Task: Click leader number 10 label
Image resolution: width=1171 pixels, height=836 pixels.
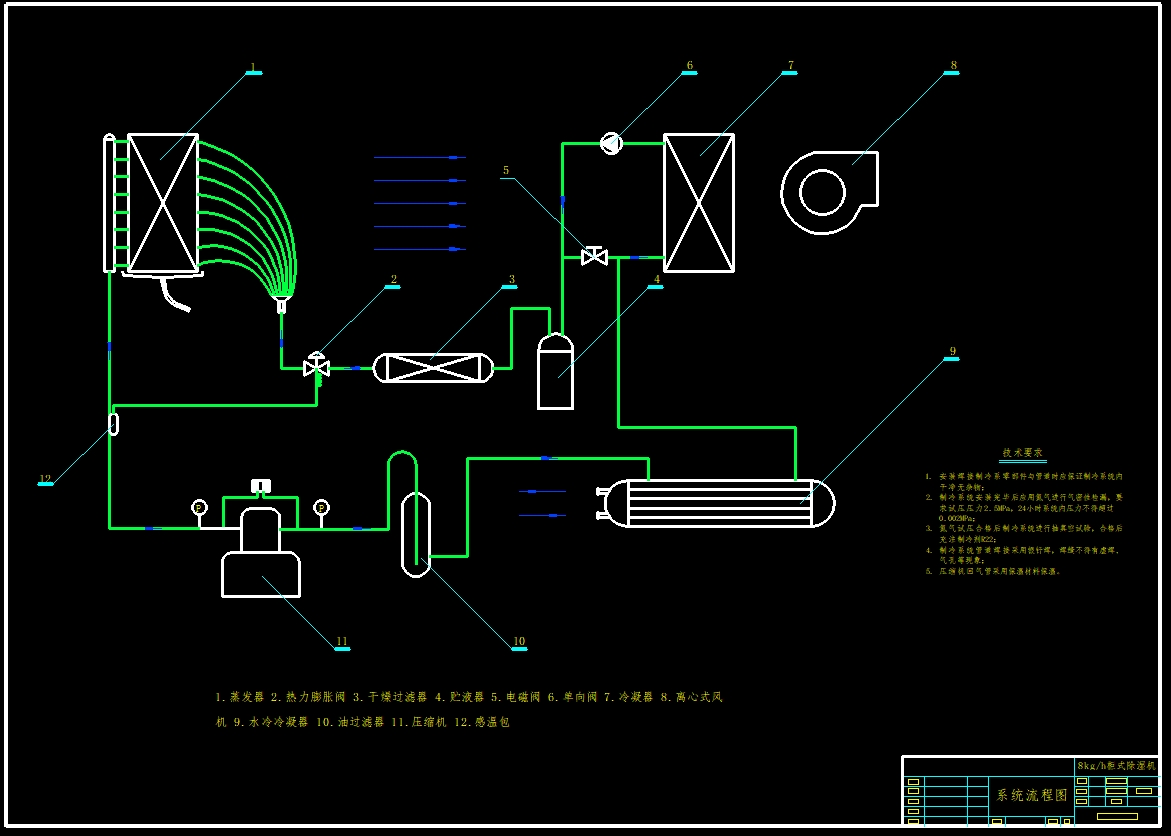Action: click(x=519, y=641)
